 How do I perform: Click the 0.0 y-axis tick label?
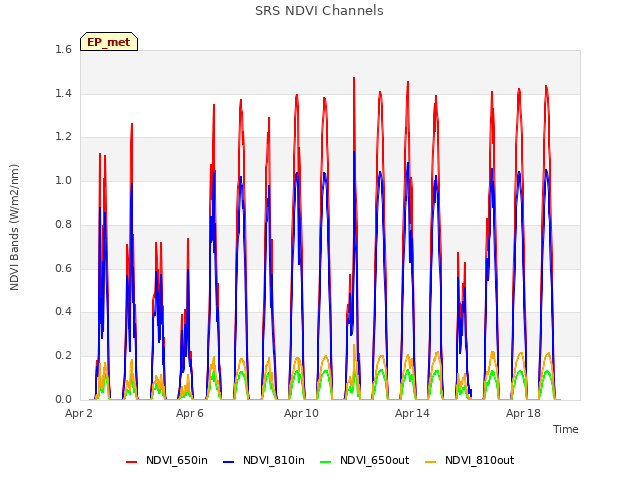pyautogui.click(x=64, y=400)
